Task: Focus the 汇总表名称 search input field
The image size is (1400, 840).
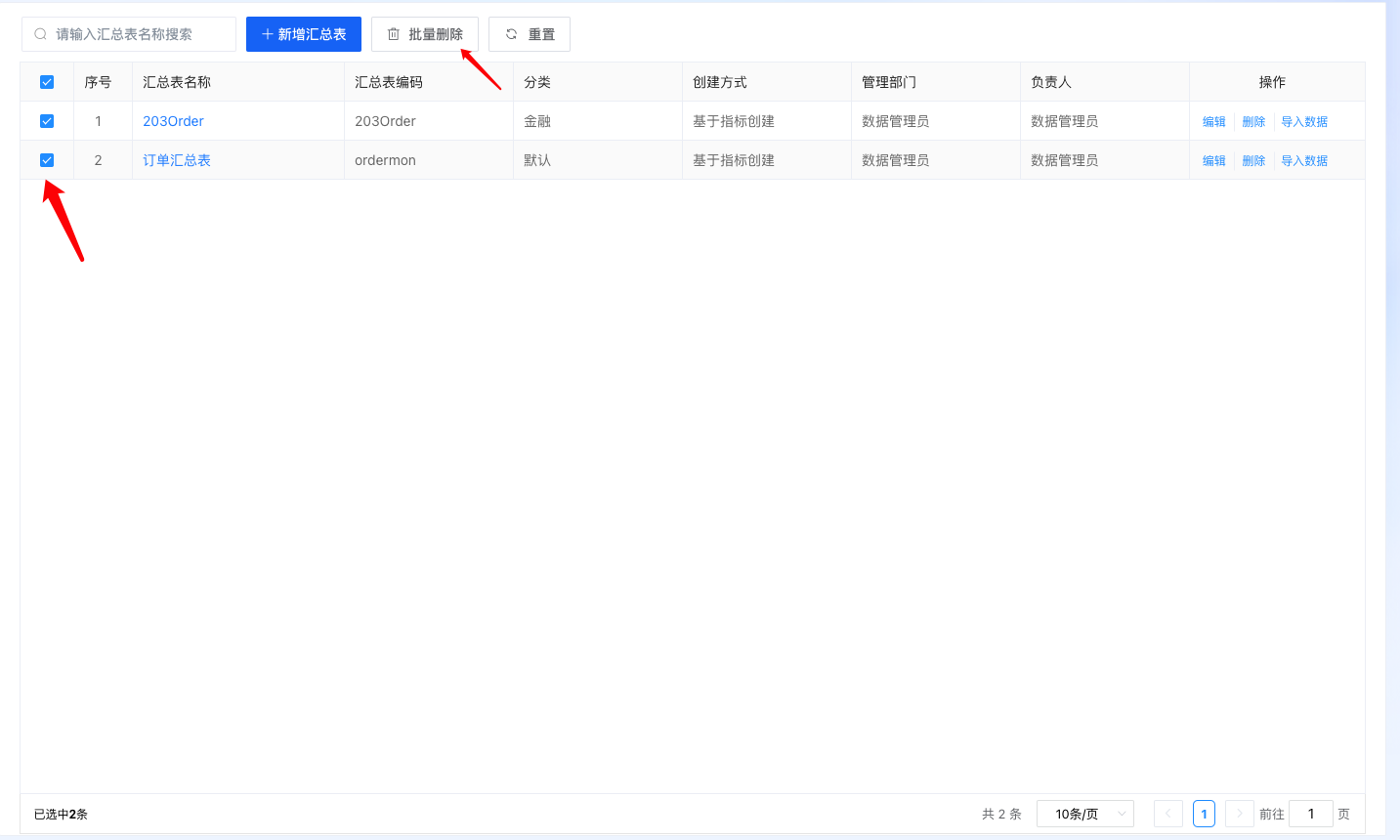Action: click(x=137, y=34)
